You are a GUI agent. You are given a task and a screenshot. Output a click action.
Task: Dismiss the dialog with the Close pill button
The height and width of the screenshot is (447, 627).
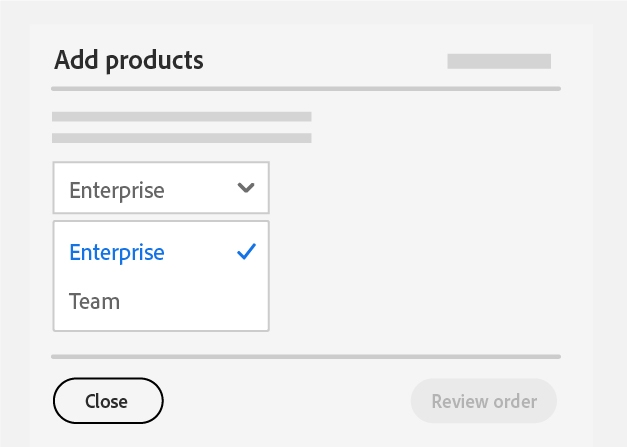pyautogui.click(x=107, y=402)
